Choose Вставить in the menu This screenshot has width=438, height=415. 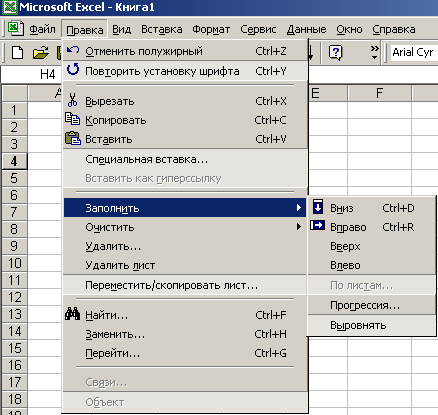[x=185, y=139]
